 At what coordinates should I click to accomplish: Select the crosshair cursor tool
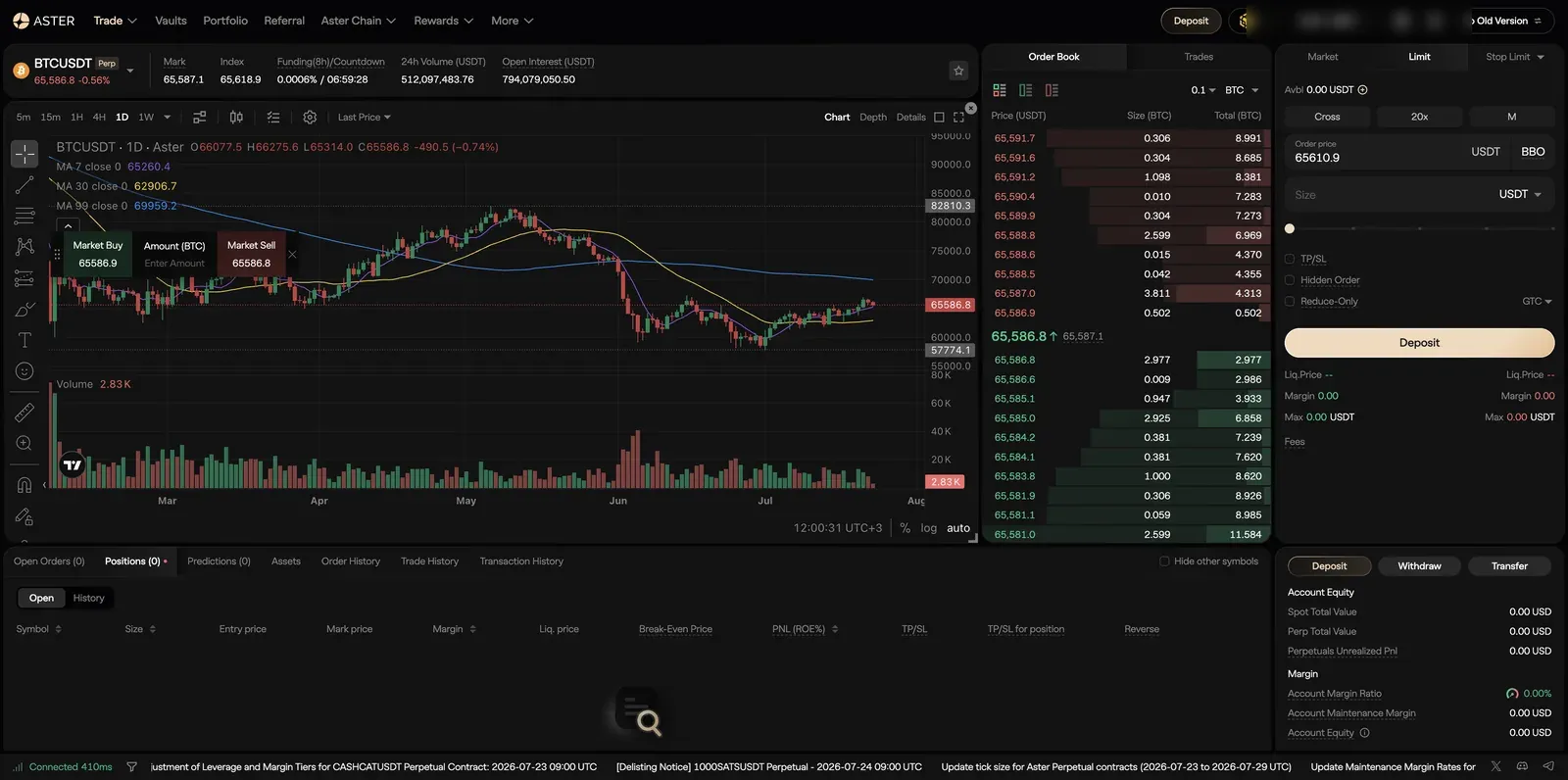tap(24, 154)
